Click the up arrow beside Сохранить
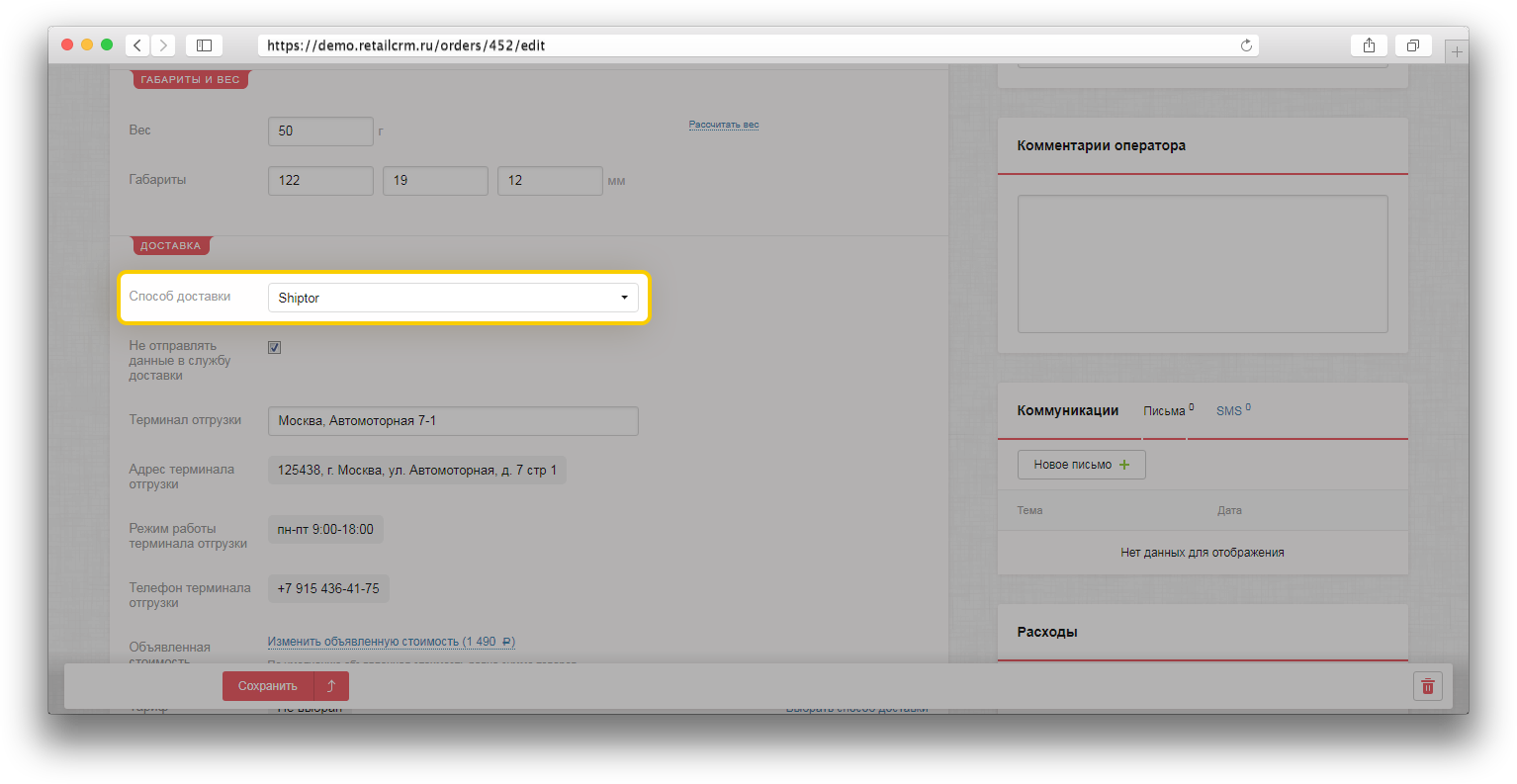The height and width of the screenshot is (784, 1517). click(331, 686)
